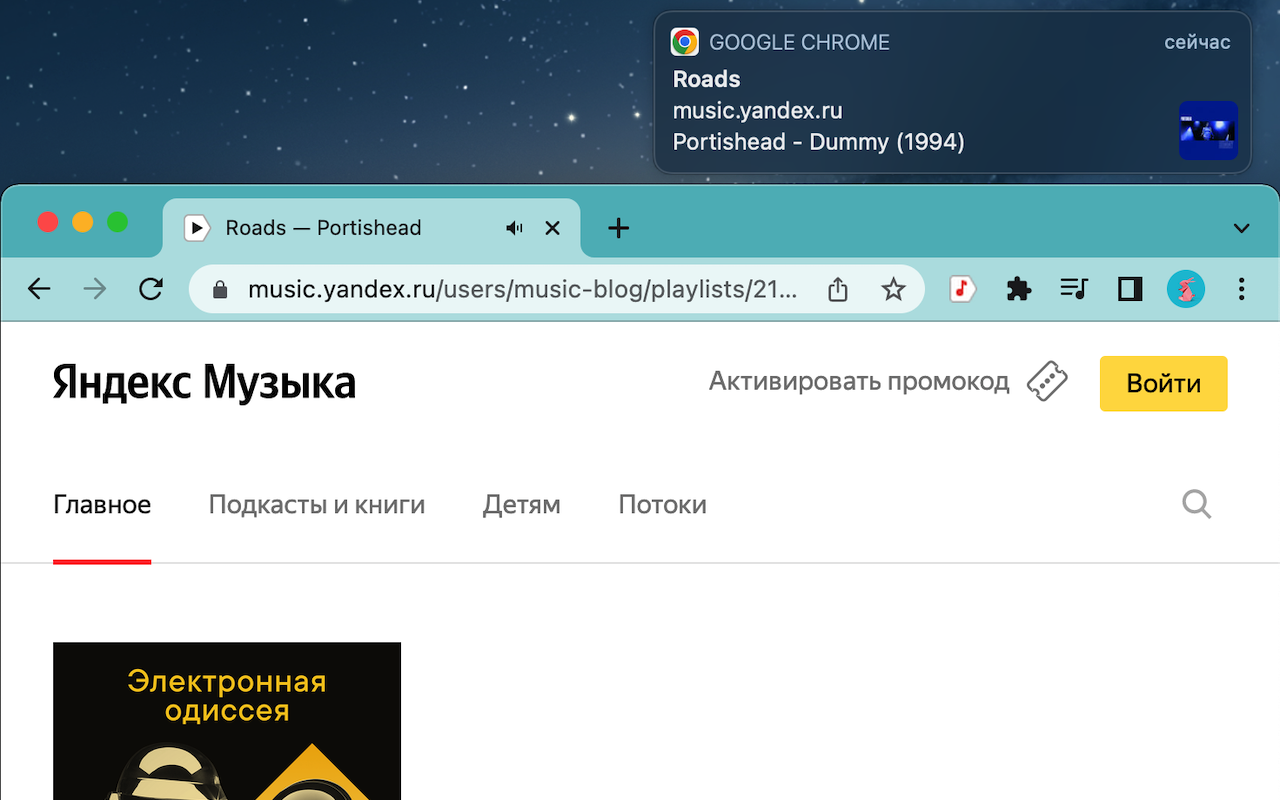Open the Потоки tab
The width and height of the screenshot is (1280, 800).
tap(663, 505)
